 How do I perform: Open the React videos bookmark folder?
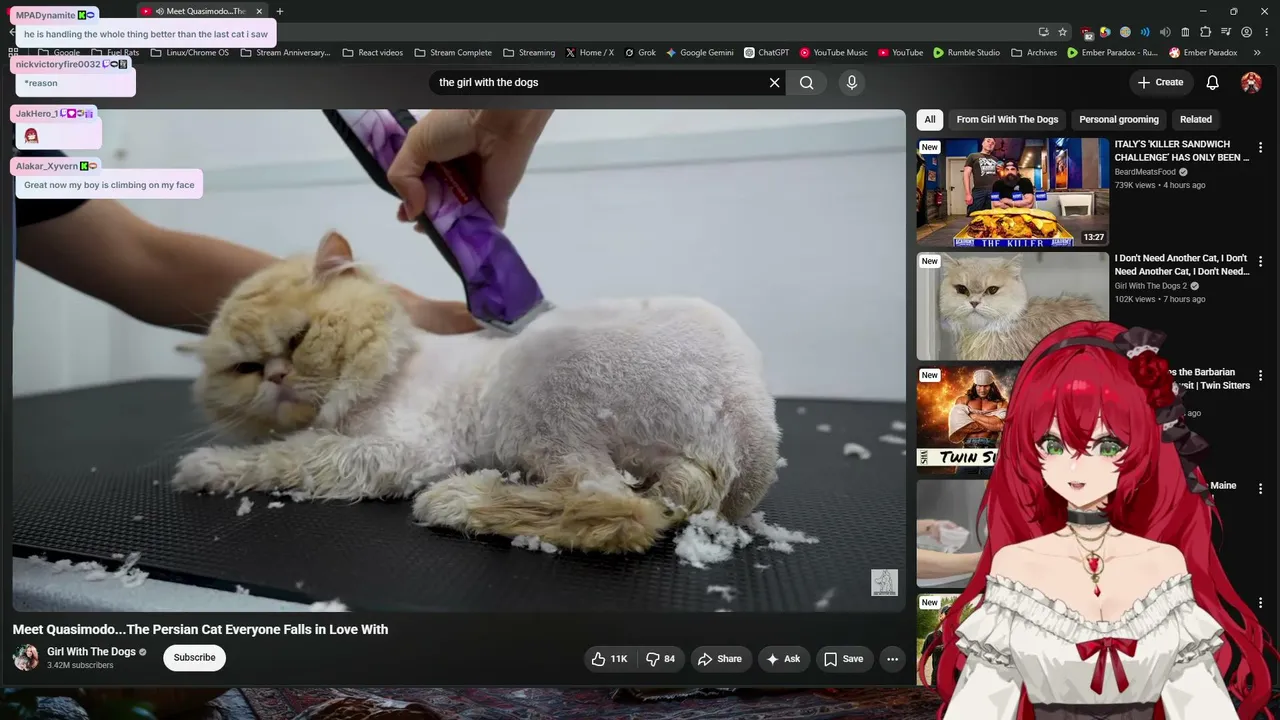pyautogui.click(x=372, y=53)
